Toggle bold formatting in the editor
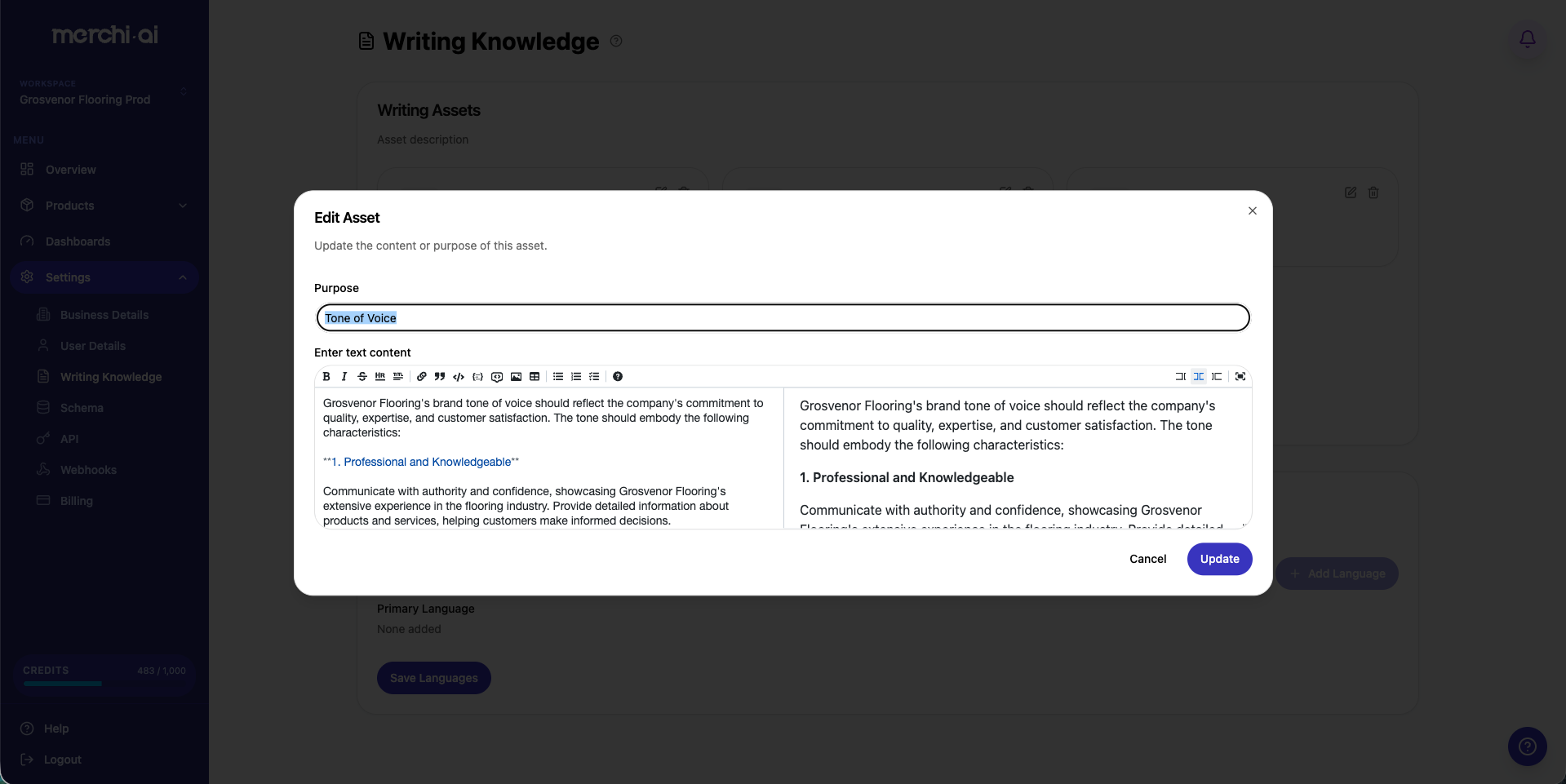 click(x=326, y=377)
